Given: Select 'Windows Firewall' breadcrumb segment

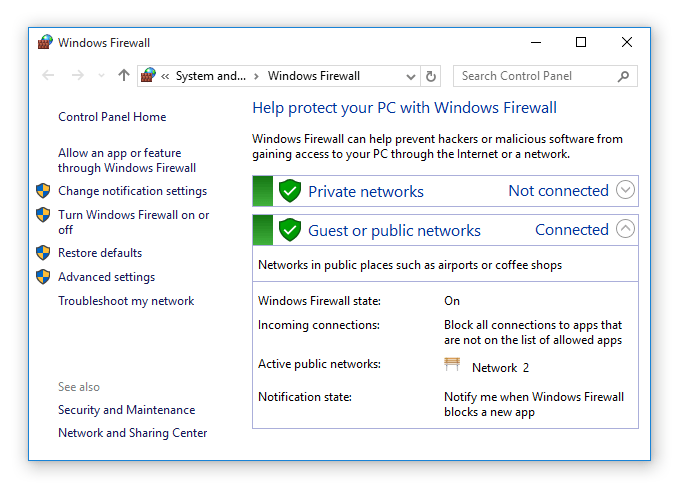Looking at the screenshot, I should click(314, 76).
